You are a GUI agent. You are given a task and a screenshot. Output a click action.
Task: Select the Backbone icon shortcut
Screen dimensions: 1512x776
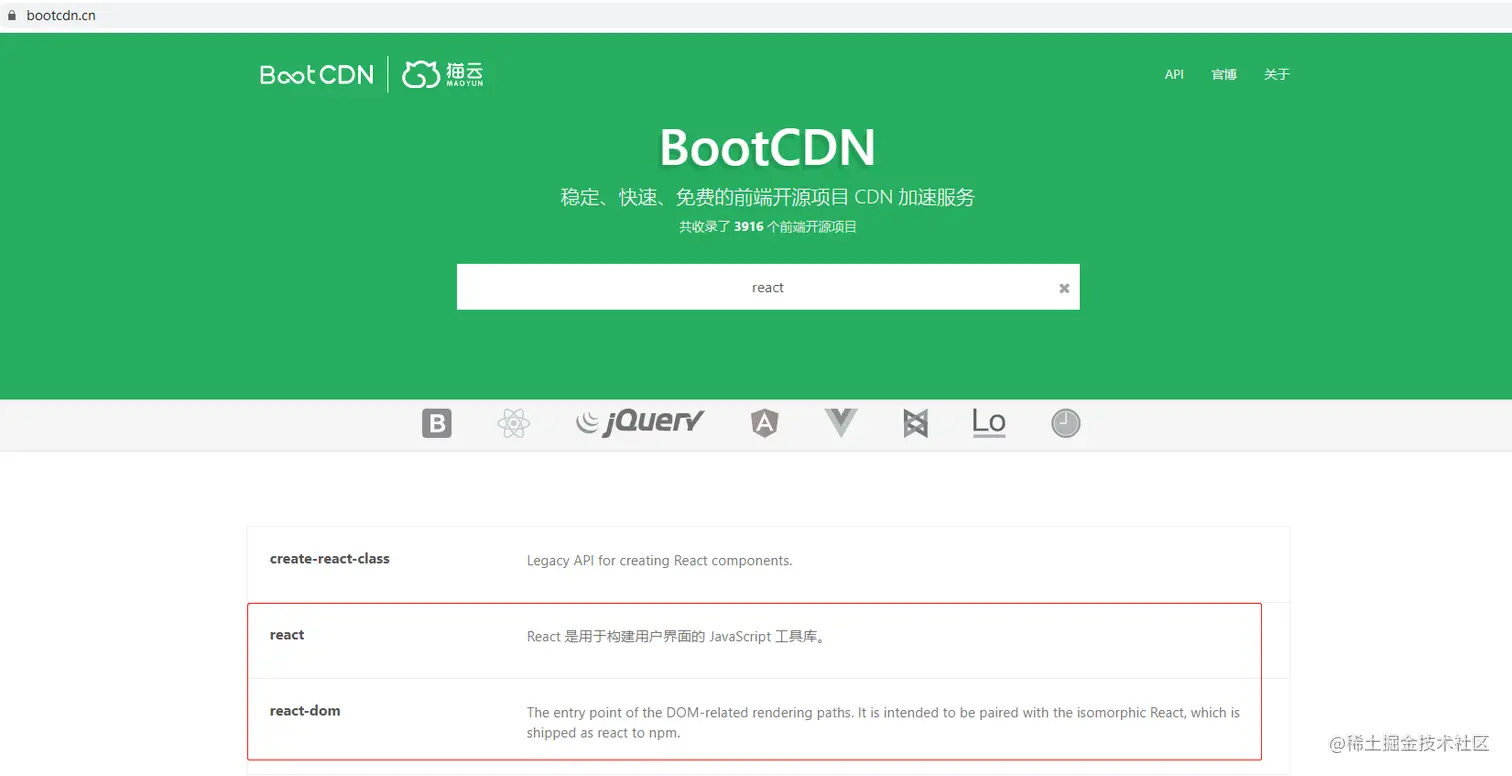pos(915,424)
